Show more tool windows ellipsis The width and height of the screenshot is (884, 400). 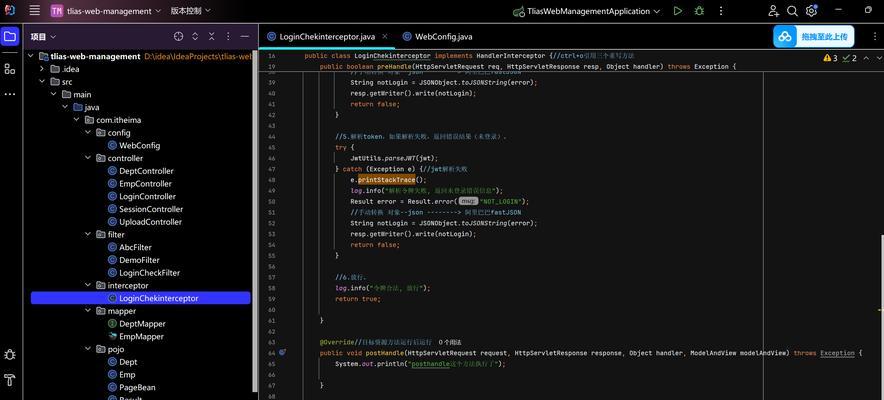(x=10, y=94)
